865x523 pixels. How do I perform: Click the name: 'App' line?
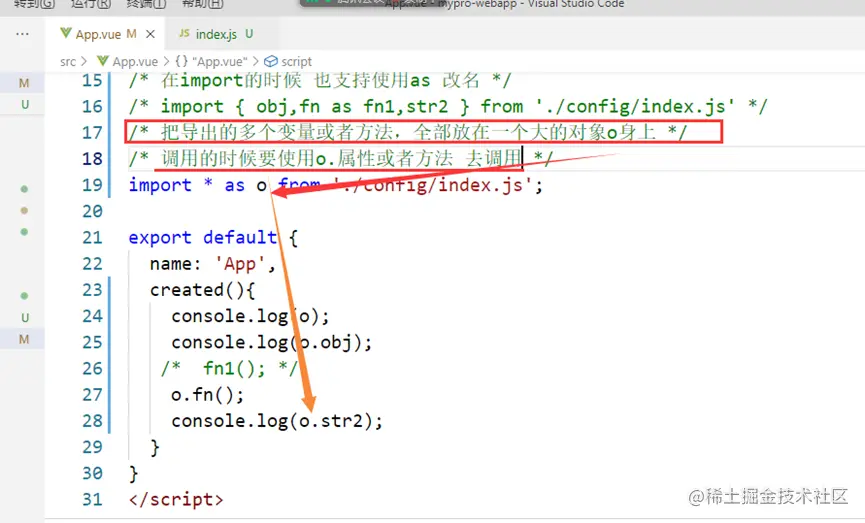pyautogui.click(x=212, y=264)
